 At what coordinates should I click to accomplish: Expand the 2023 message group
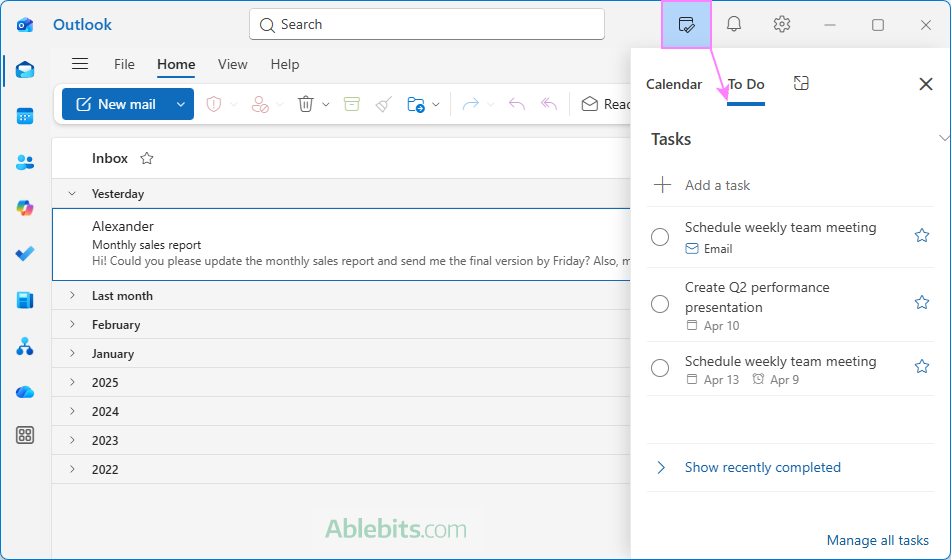click(72, 440)
